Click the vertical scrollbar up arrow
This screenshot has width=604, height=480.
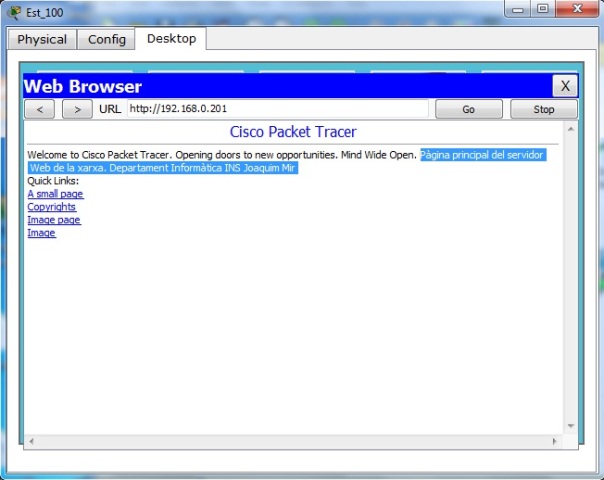[571, 129]
